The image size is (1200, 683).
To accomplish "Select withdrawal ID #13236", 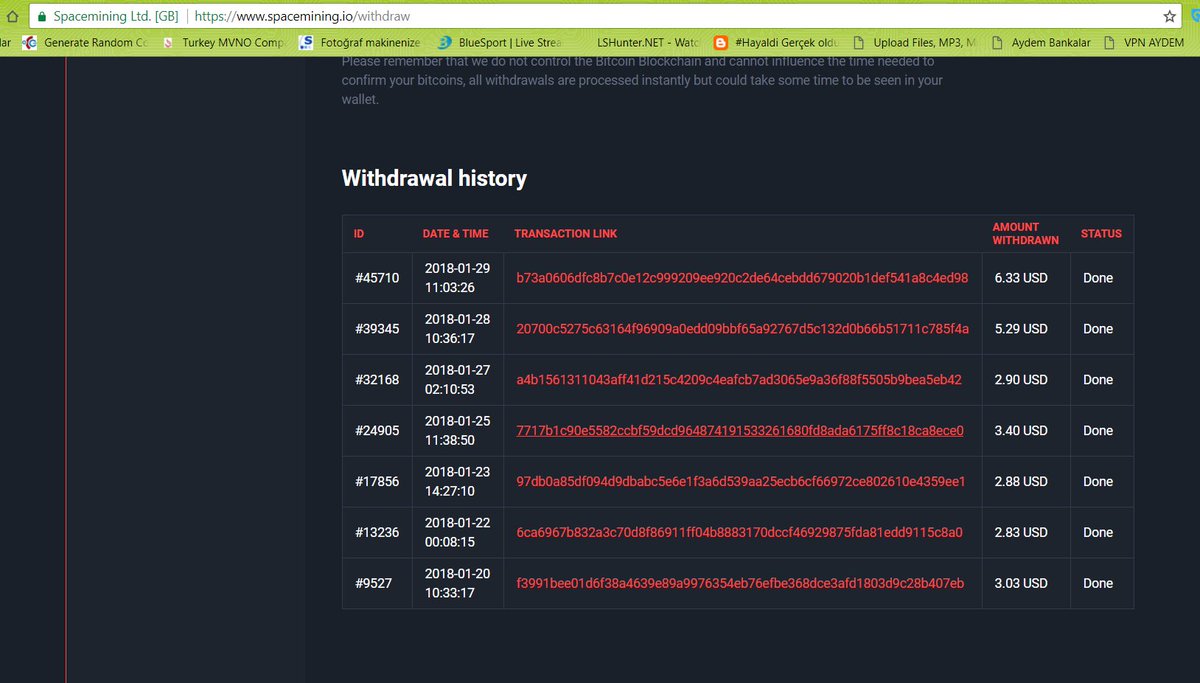I will [377, 533].
